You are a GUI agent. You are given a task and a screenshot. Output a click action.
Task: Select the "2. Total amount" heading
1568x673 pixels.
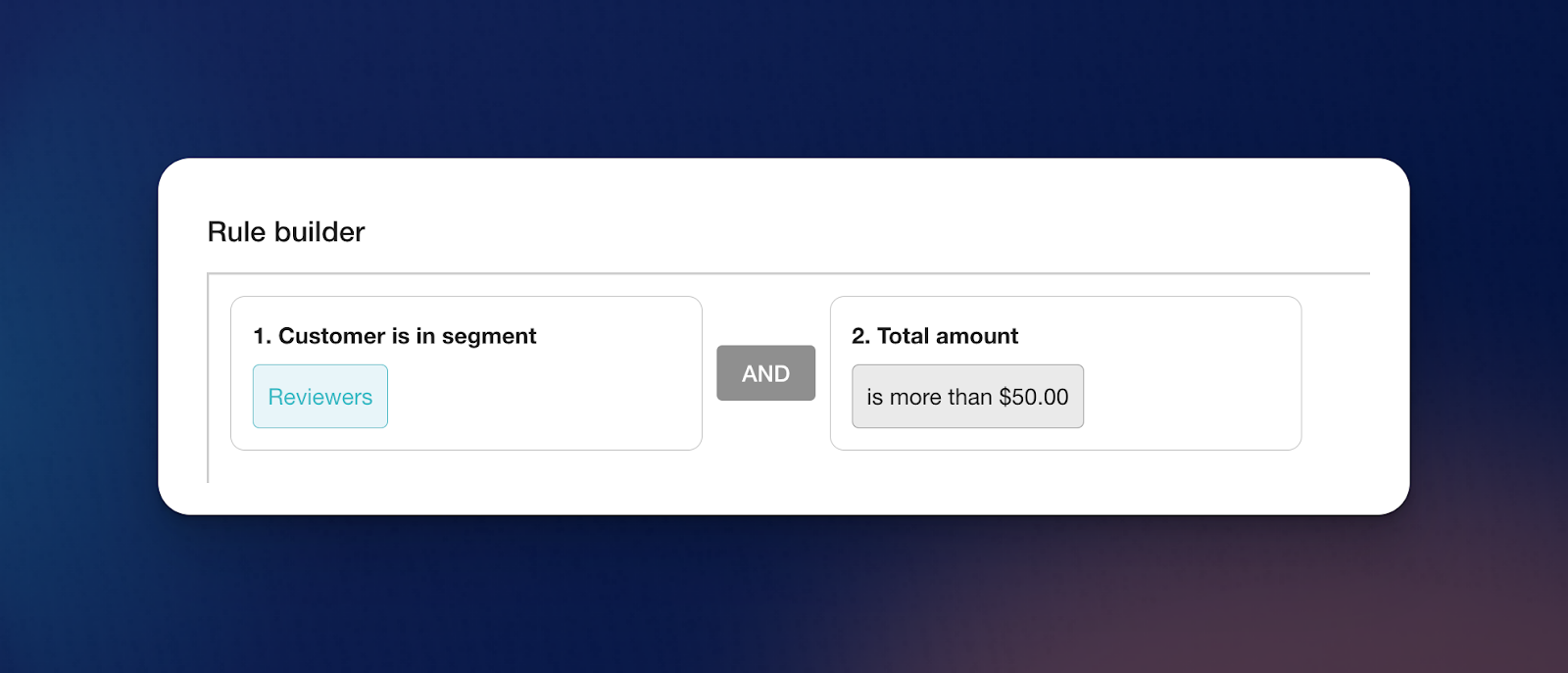[x=935, y=336]
